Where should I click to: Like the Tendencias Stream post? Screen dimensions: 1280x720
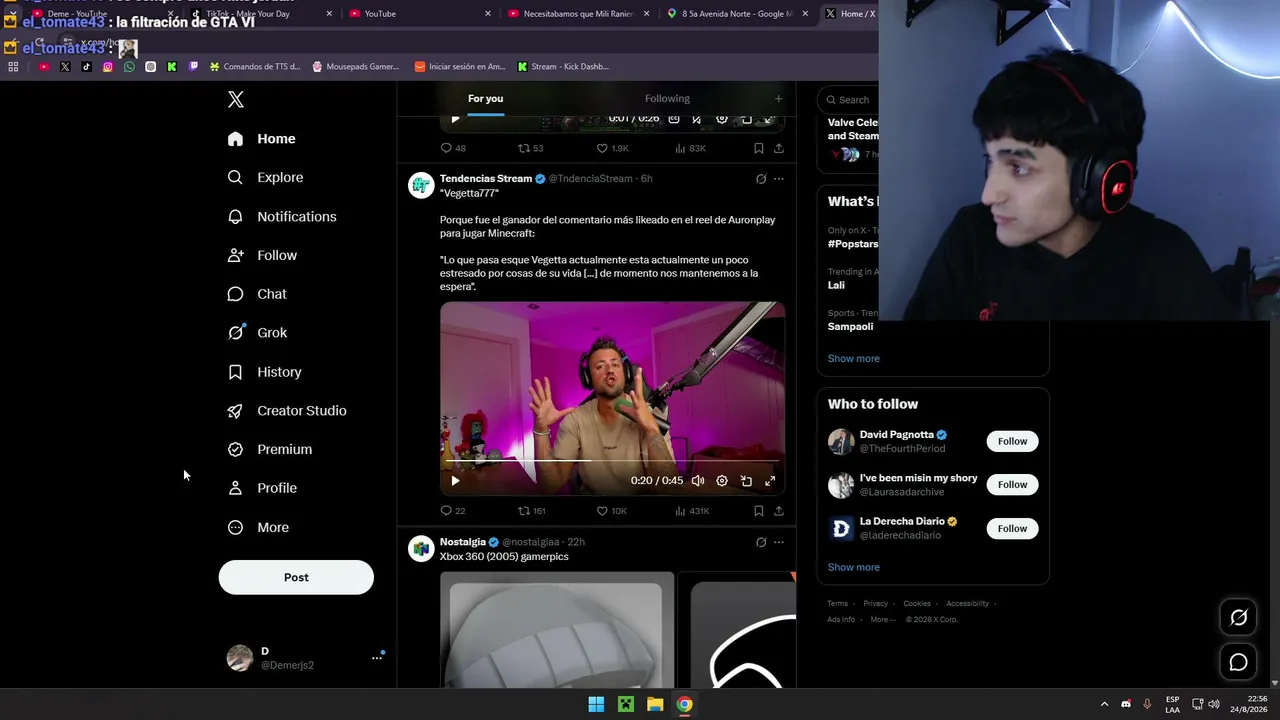point(611,511)
